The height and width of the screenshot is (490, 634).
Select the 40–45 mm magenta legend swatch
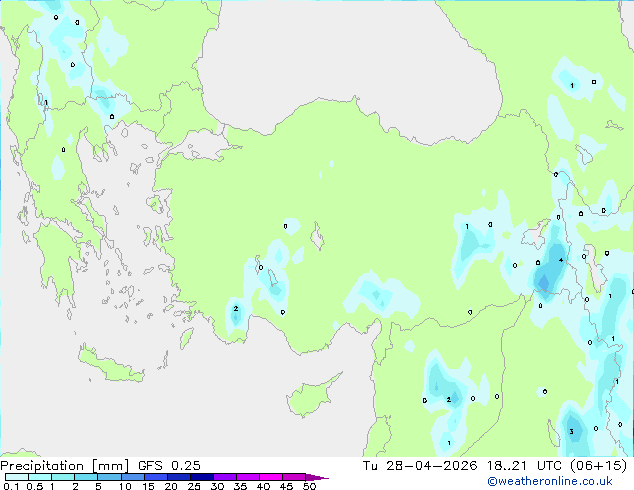[271, 477]
